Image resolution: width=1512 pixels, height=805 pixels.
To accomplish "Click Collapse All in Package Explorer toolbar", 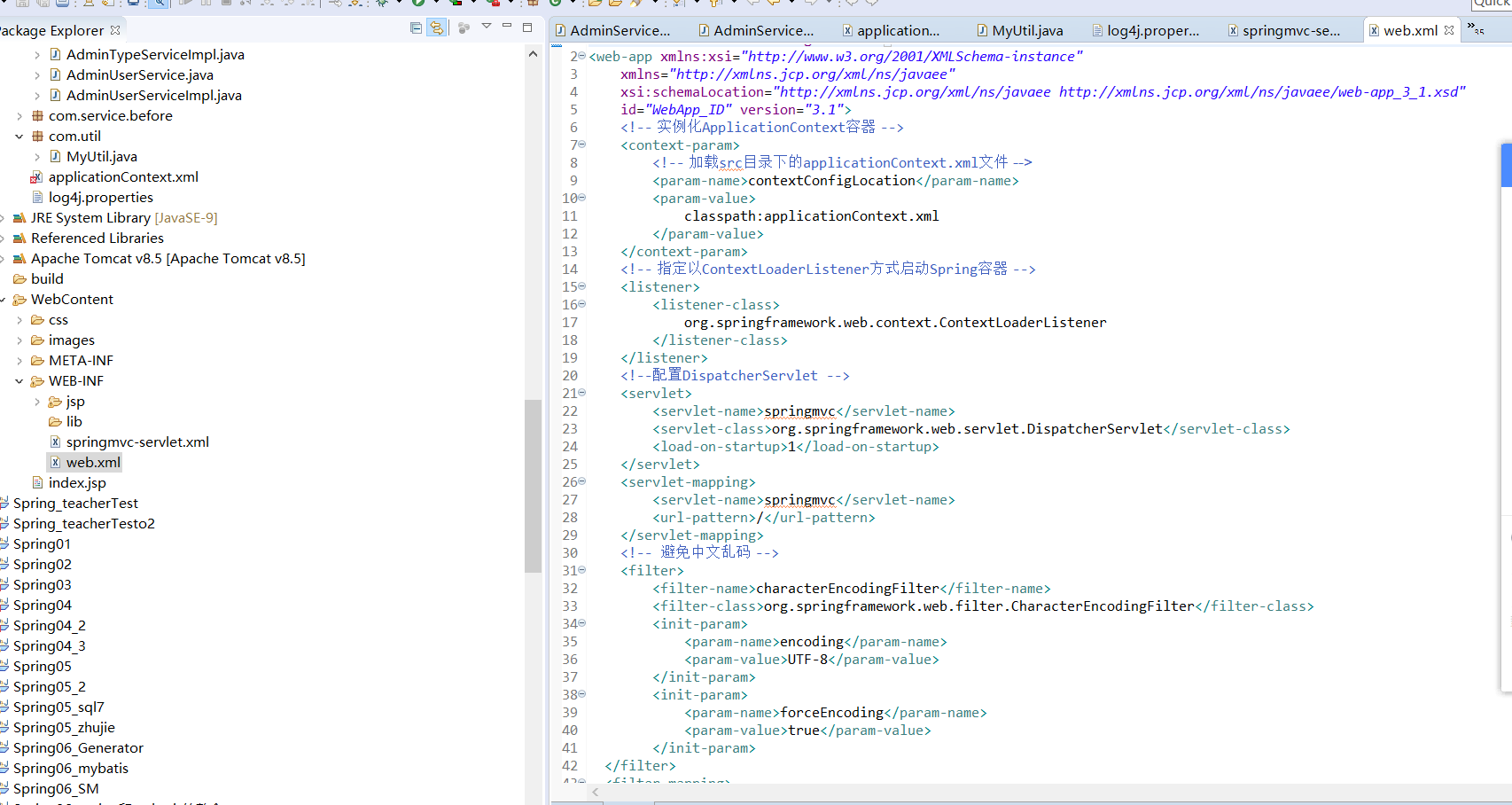I will coord(416,28).
